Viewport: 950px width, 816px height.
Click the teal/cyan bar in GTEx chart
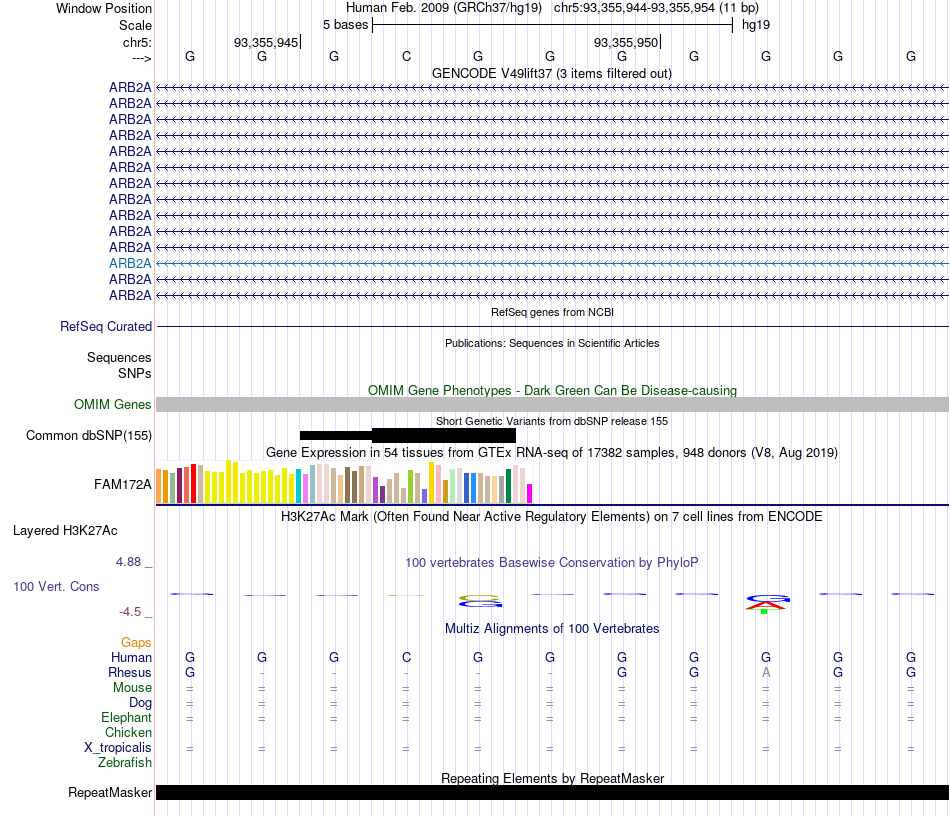click(x=299, y=486)
